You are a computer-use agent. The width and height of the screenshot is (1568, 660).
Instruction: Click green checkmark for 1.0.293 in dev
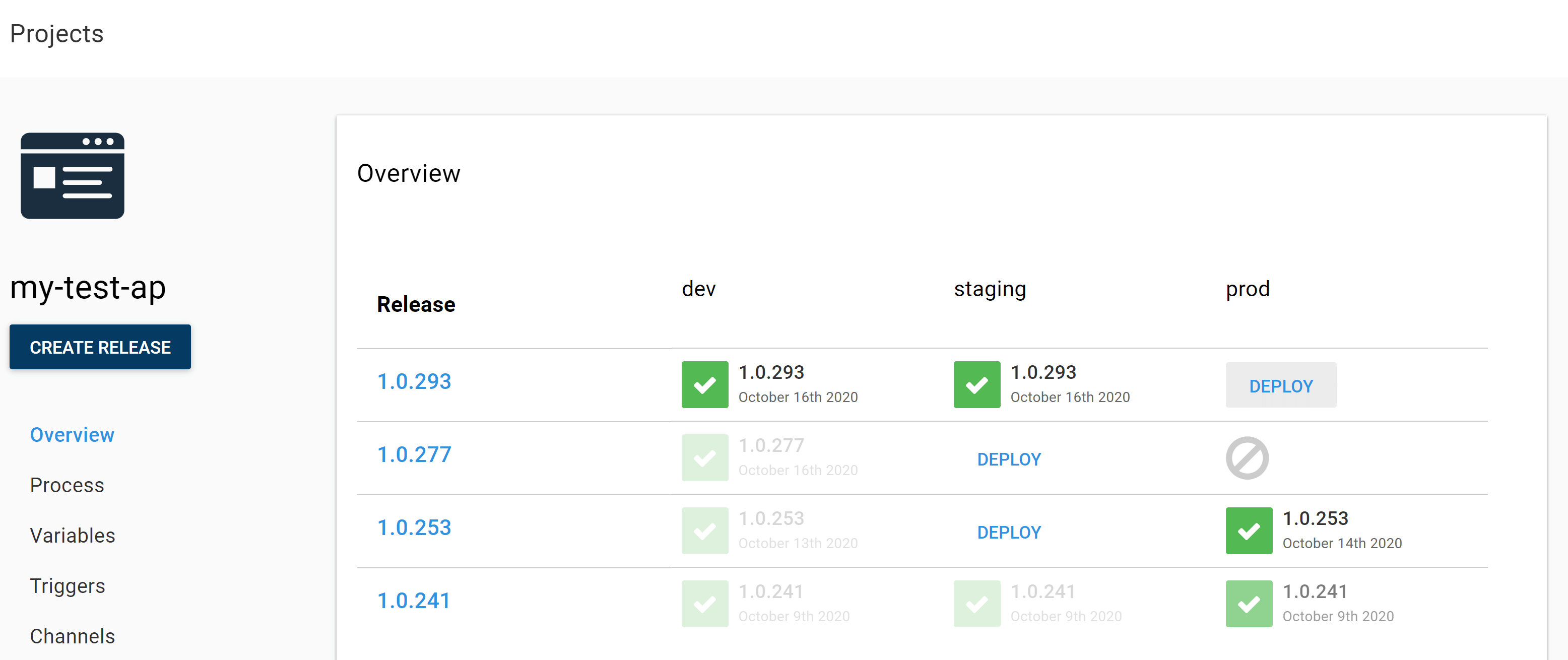coord(705,385)
